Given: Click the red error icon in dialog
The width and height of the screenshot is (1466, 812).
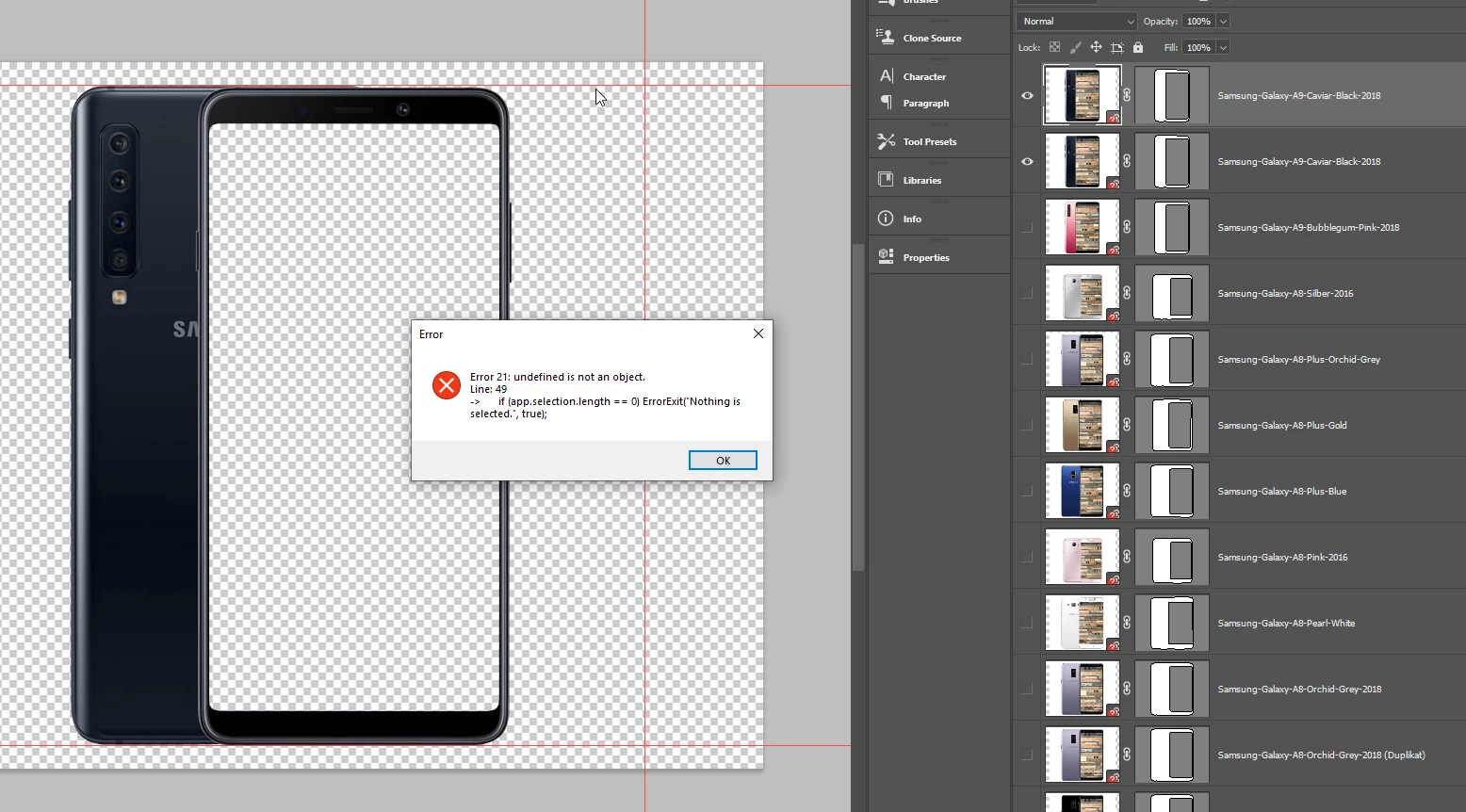Looking at the screenshot, I should (447, 385).
